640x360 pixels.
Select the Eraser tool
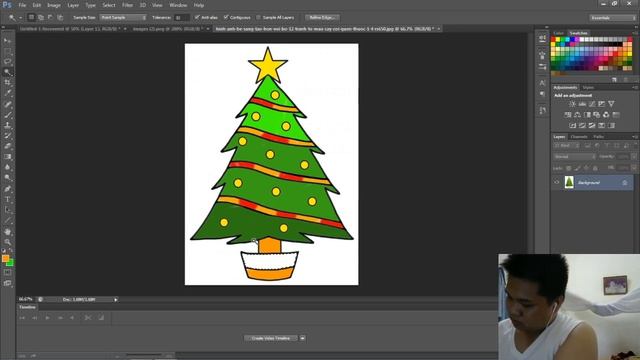(x=7, y=146)
